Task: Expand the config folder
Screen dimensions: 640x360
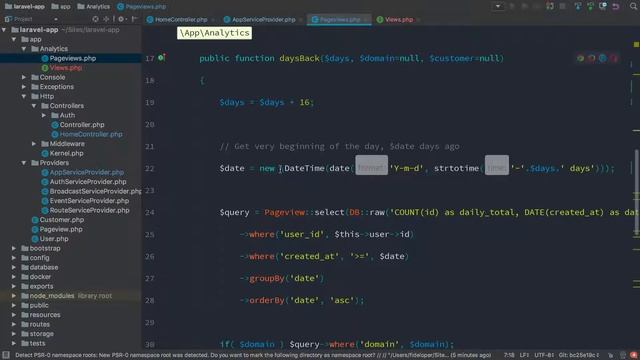Action: tap(14, 258)
